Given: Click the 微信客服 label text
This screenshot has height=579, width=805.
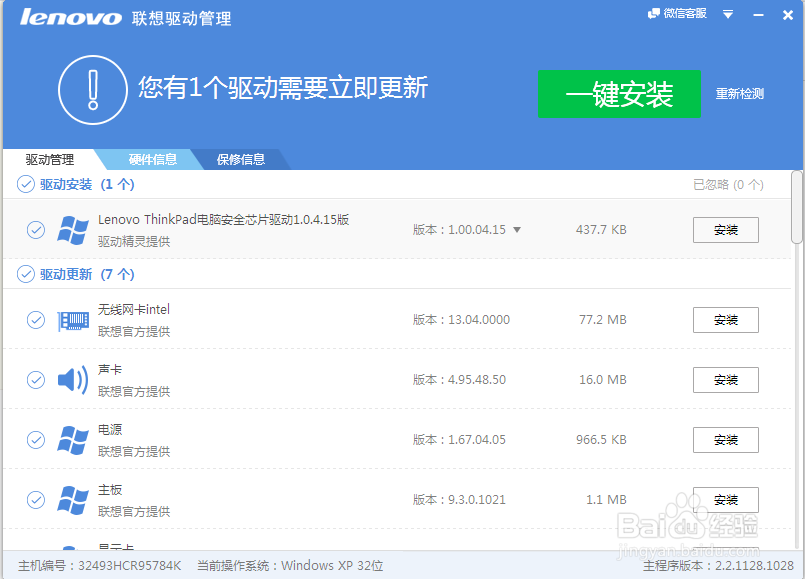Looking at the screenshot, I should coord(685,13).
